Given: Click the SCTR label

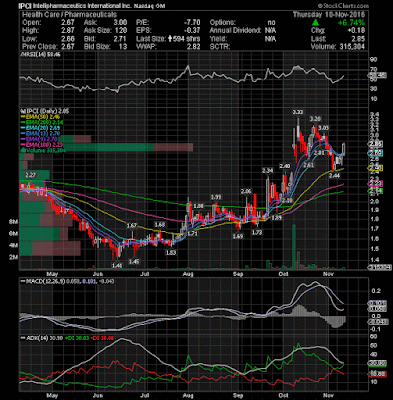Looking at the screenshot, I should point(220,47).
